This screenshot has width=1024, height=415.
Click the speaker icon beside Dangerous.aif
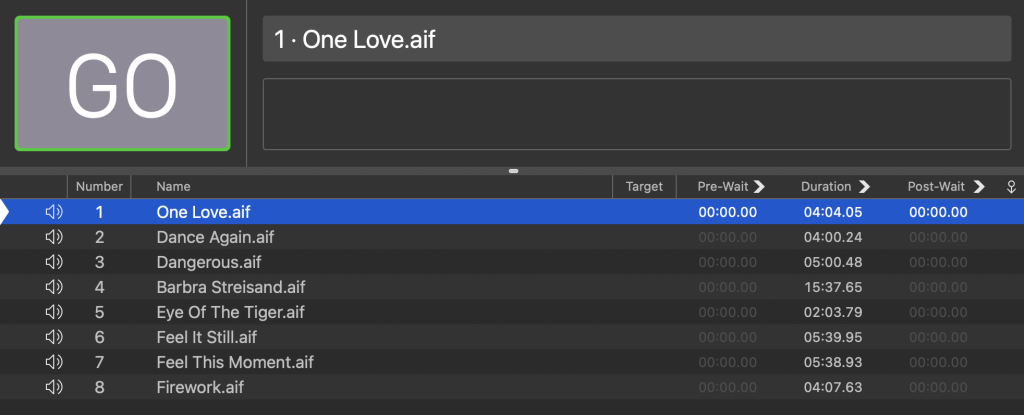point(54,262)
